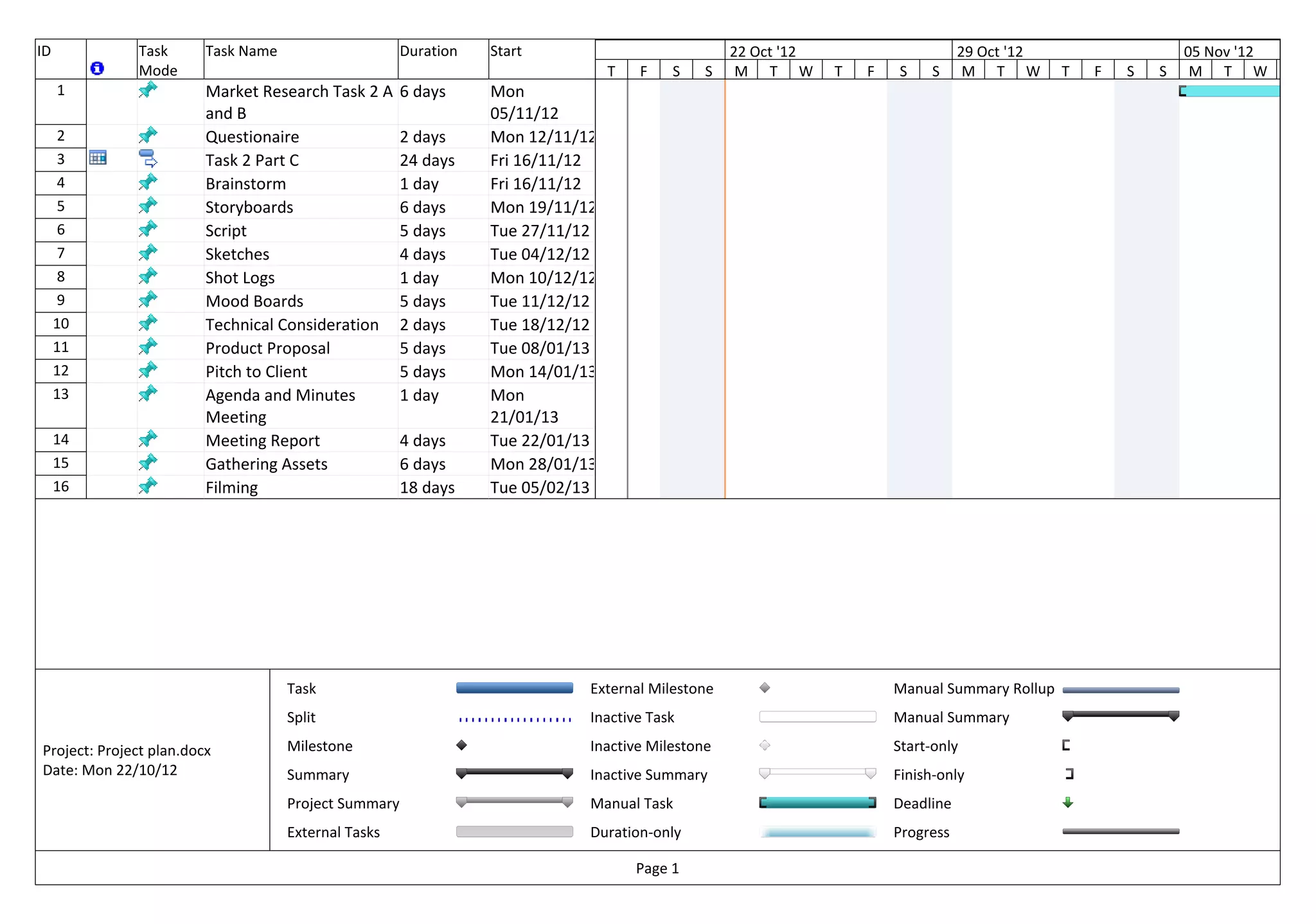Click the pin icon for Pitch to Client

148,370
